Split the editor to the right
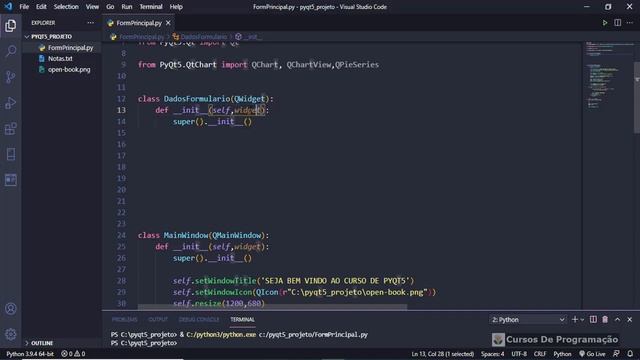Screen dimensions: 640x360 coord(618,23)
